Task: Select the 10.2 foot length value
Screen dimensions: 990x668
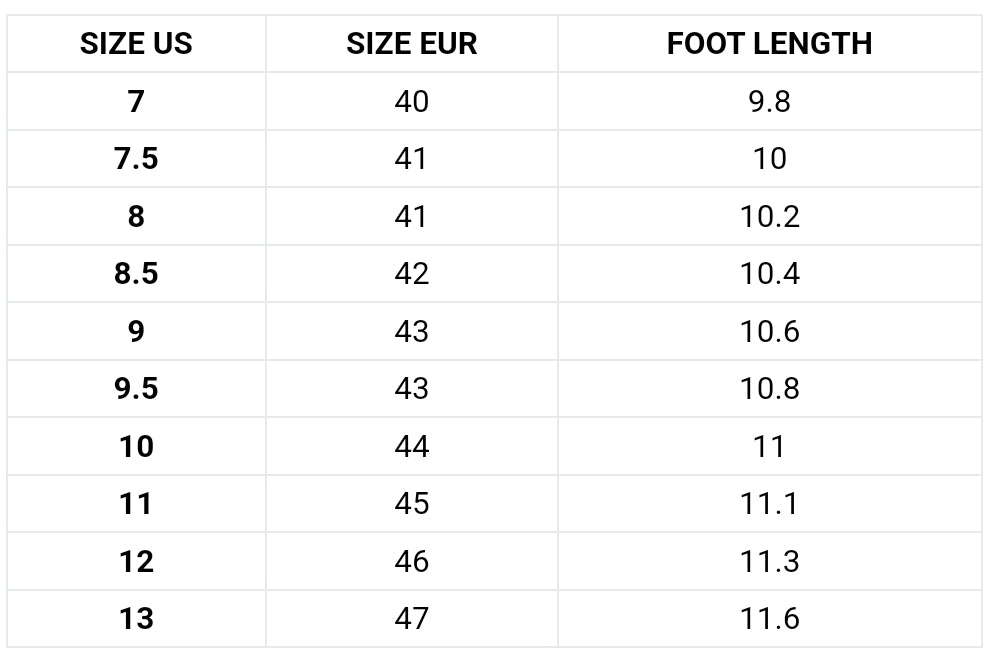Action: tap(769, 216)
